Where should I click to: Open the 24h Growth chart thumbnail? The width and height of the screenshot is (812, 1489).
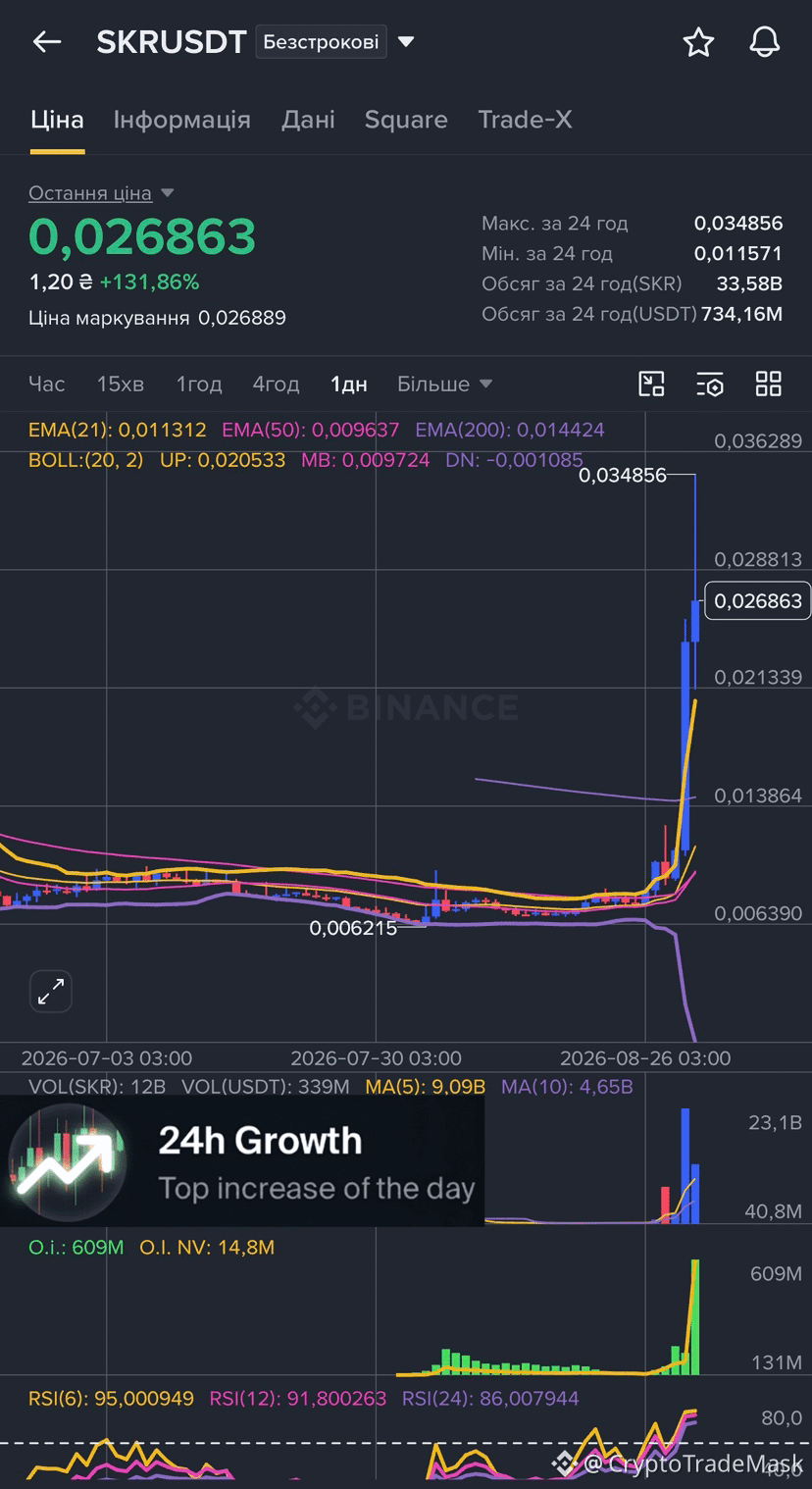68,1161
